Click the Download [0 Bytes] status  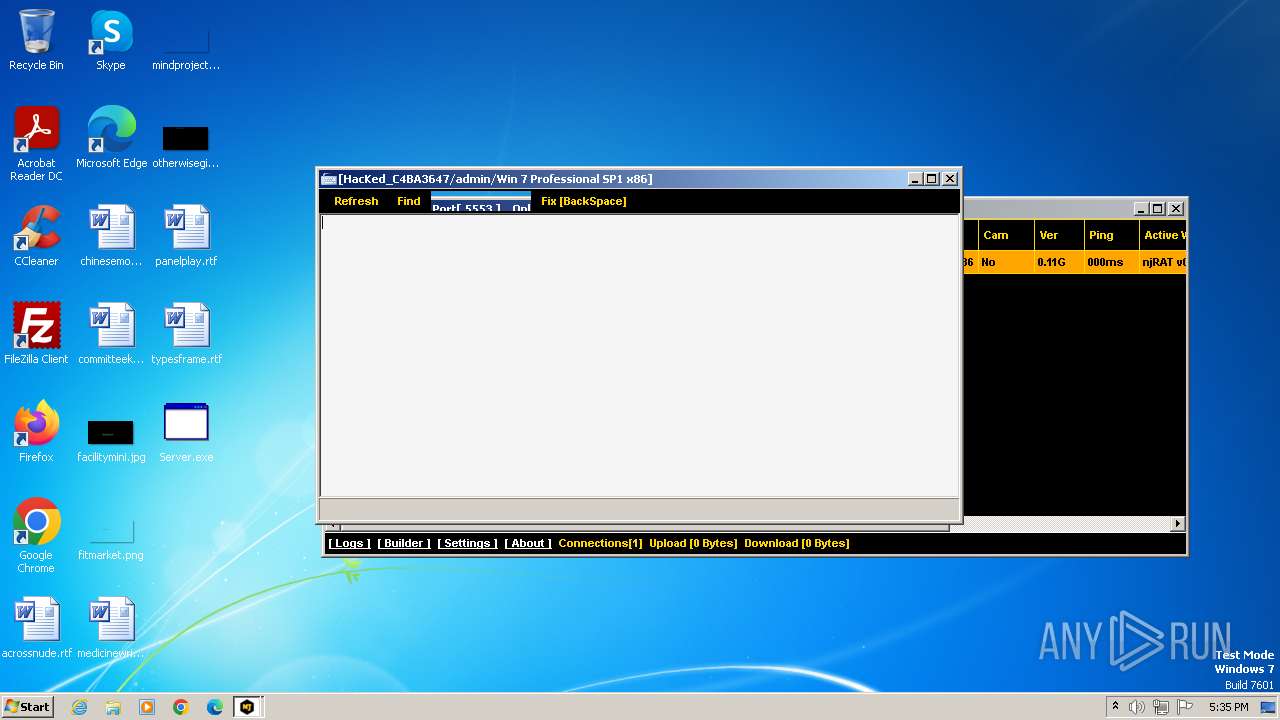(x=797, y=543)
